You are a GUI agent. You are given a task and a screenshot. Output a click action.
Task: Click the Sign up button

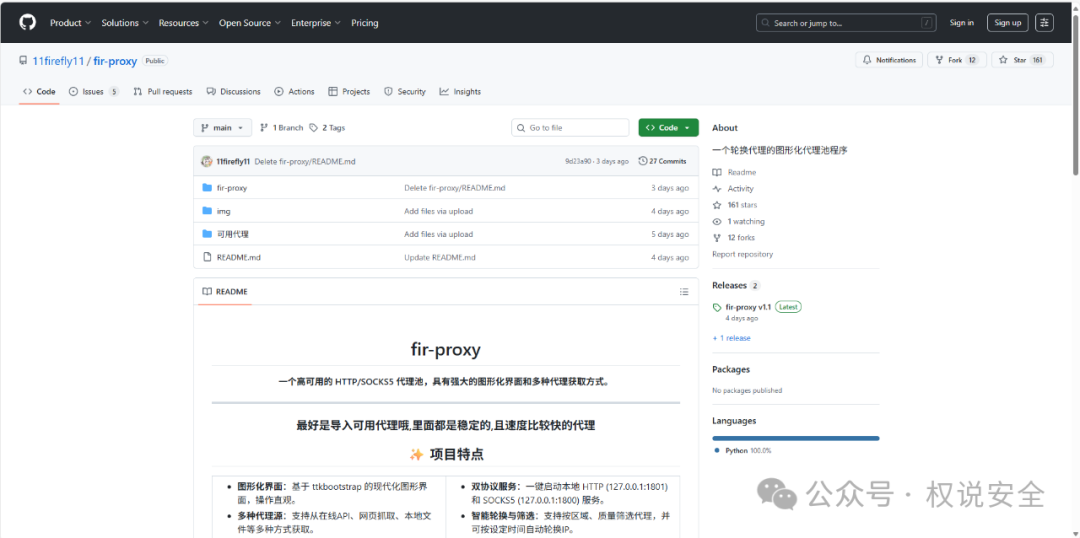click(1008, 23)
